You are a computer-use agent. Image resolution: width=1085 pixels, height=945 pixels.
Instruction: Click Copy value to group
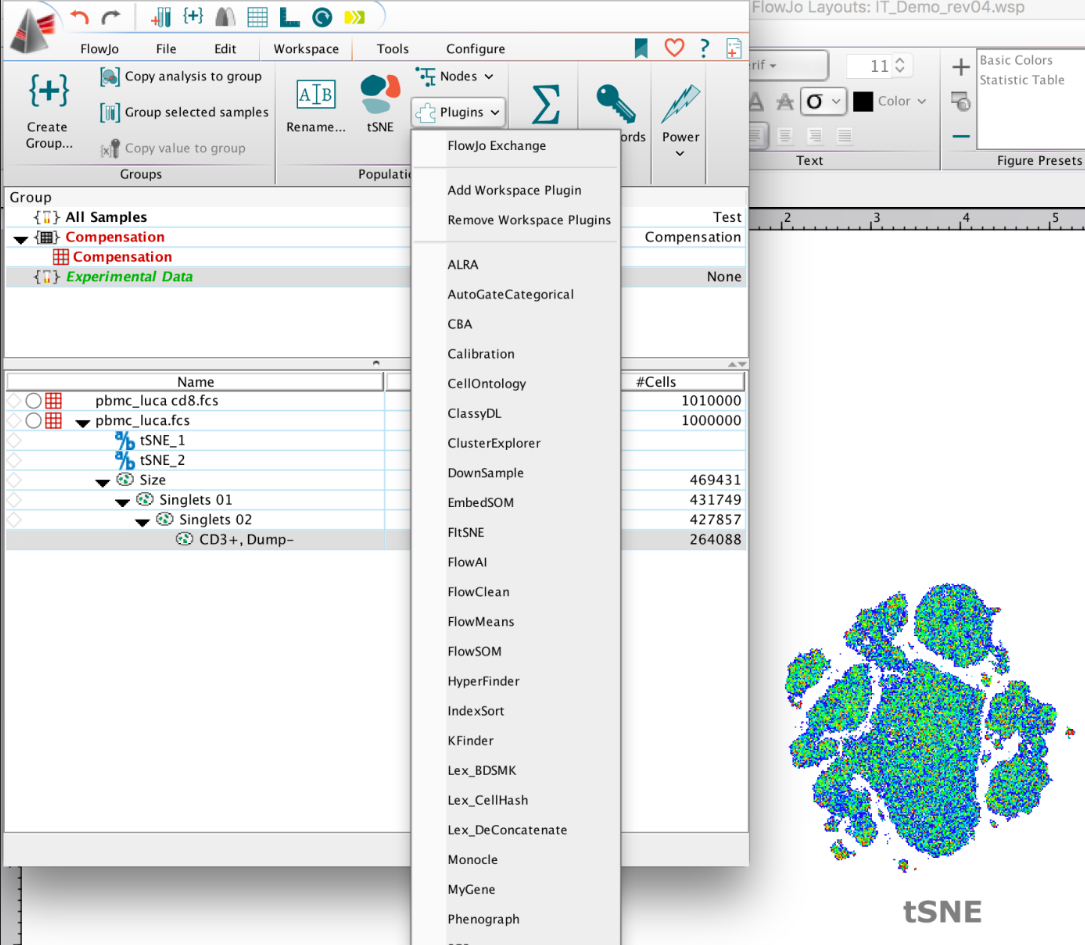[173, 148]
